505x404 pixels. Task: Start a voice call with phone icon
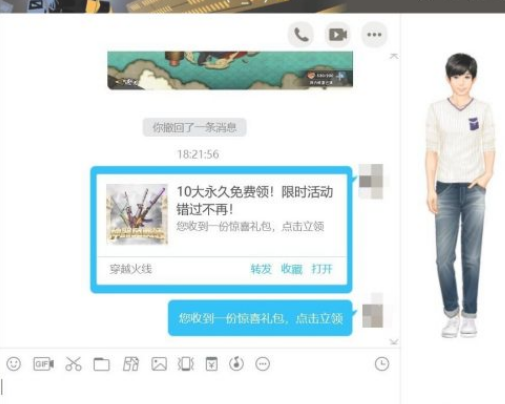click(x=301, y=34)
